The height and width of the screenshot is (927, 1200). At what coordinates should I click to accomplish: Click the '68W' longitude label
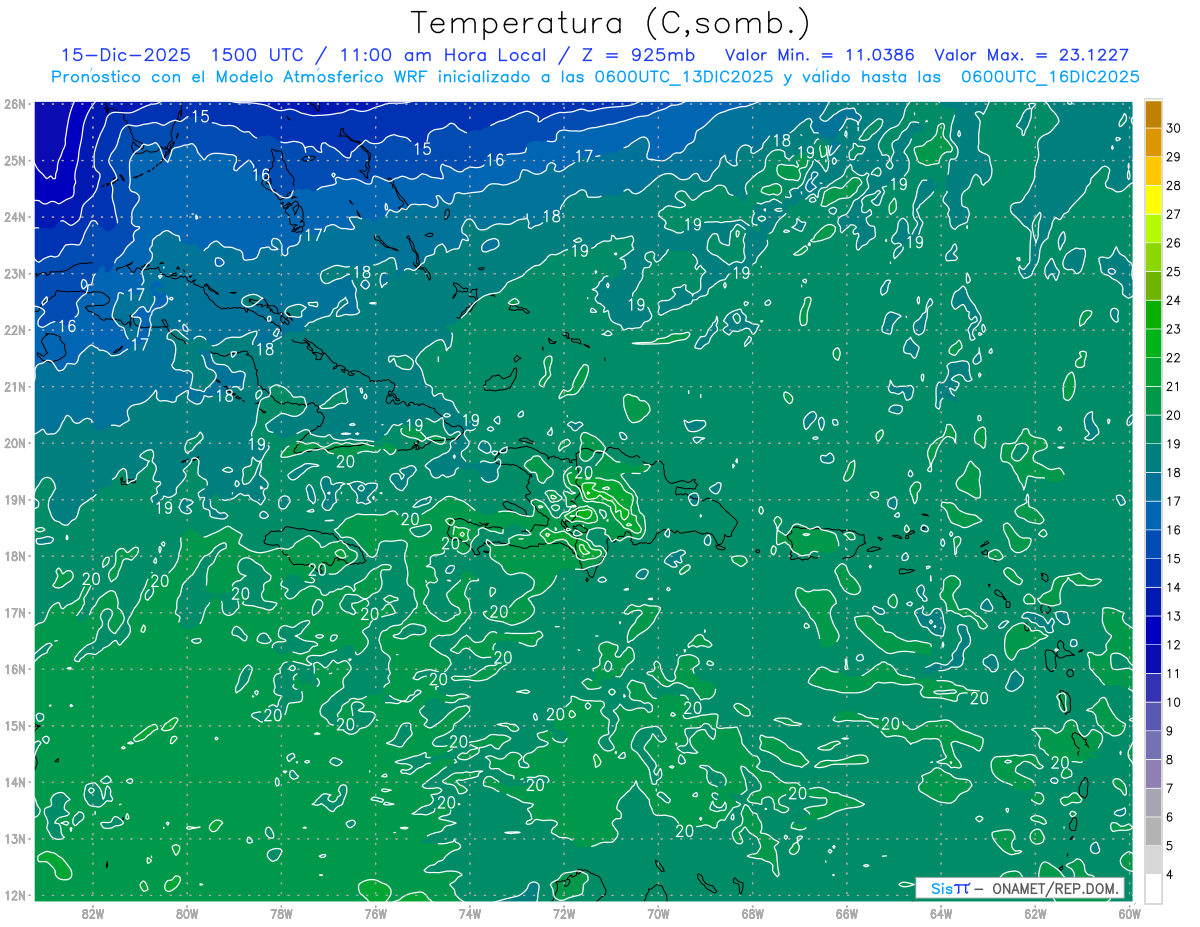pos(753,913)
